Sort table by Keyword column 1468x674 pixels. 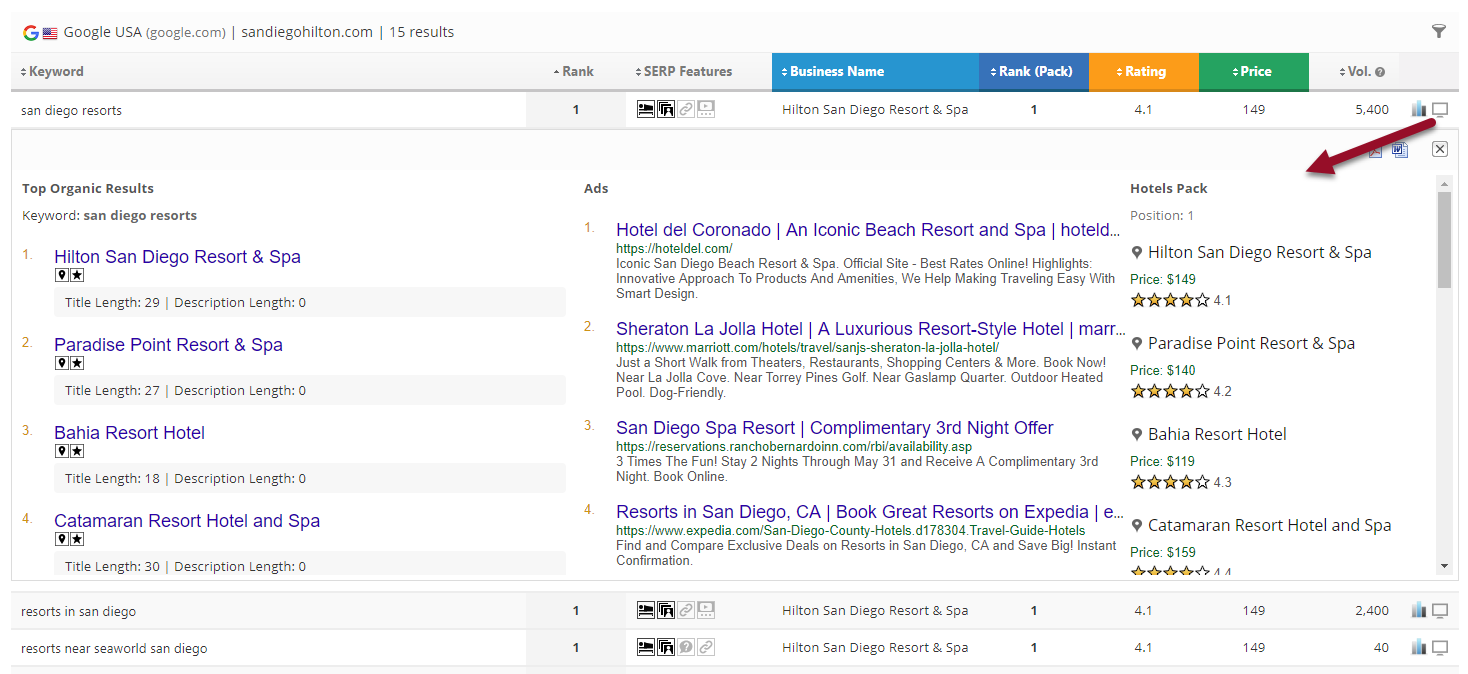(56, 72)
